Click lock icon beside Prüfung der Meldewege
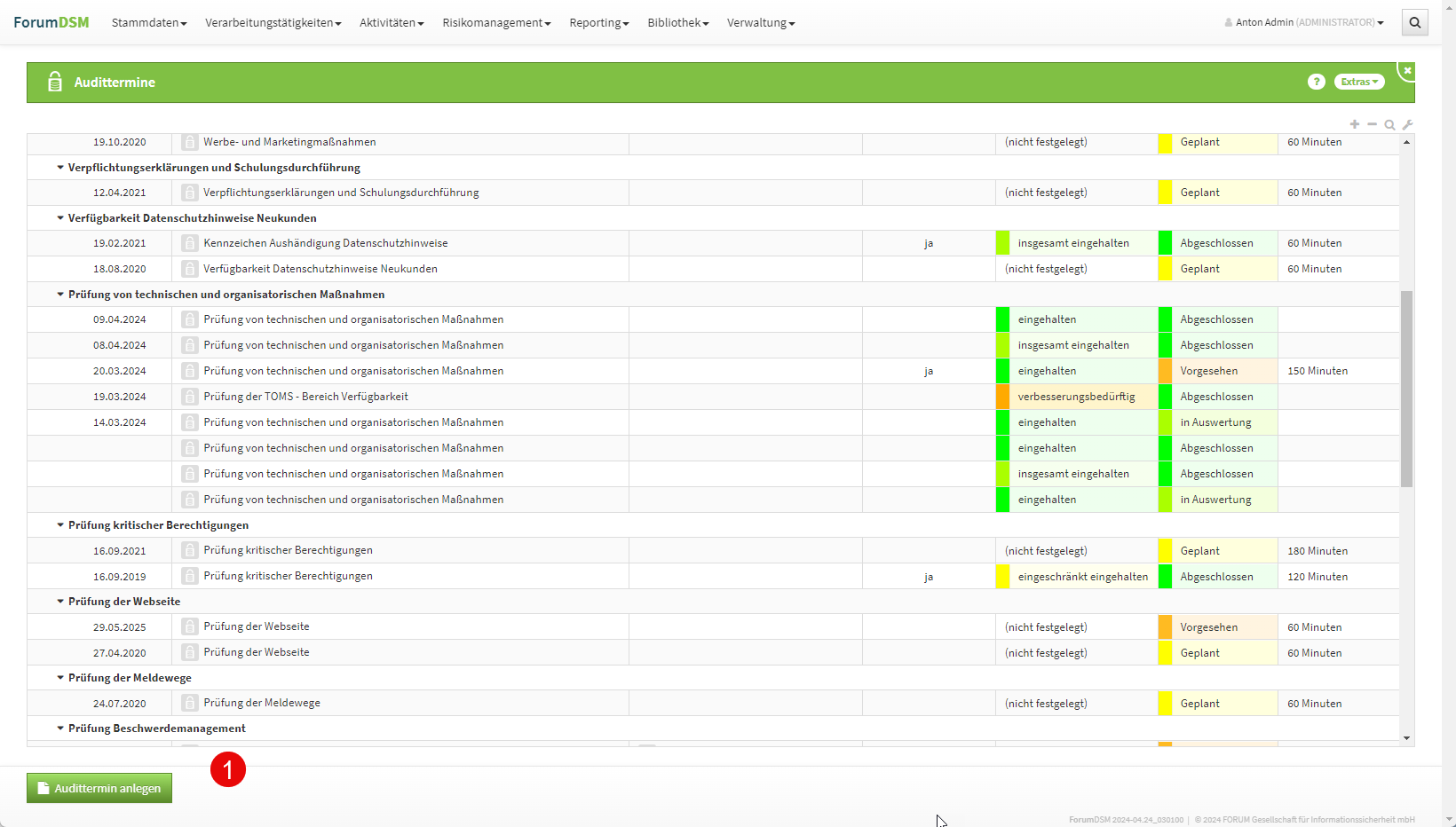Viewport: 1456px width, 827px height. point(190,704)
